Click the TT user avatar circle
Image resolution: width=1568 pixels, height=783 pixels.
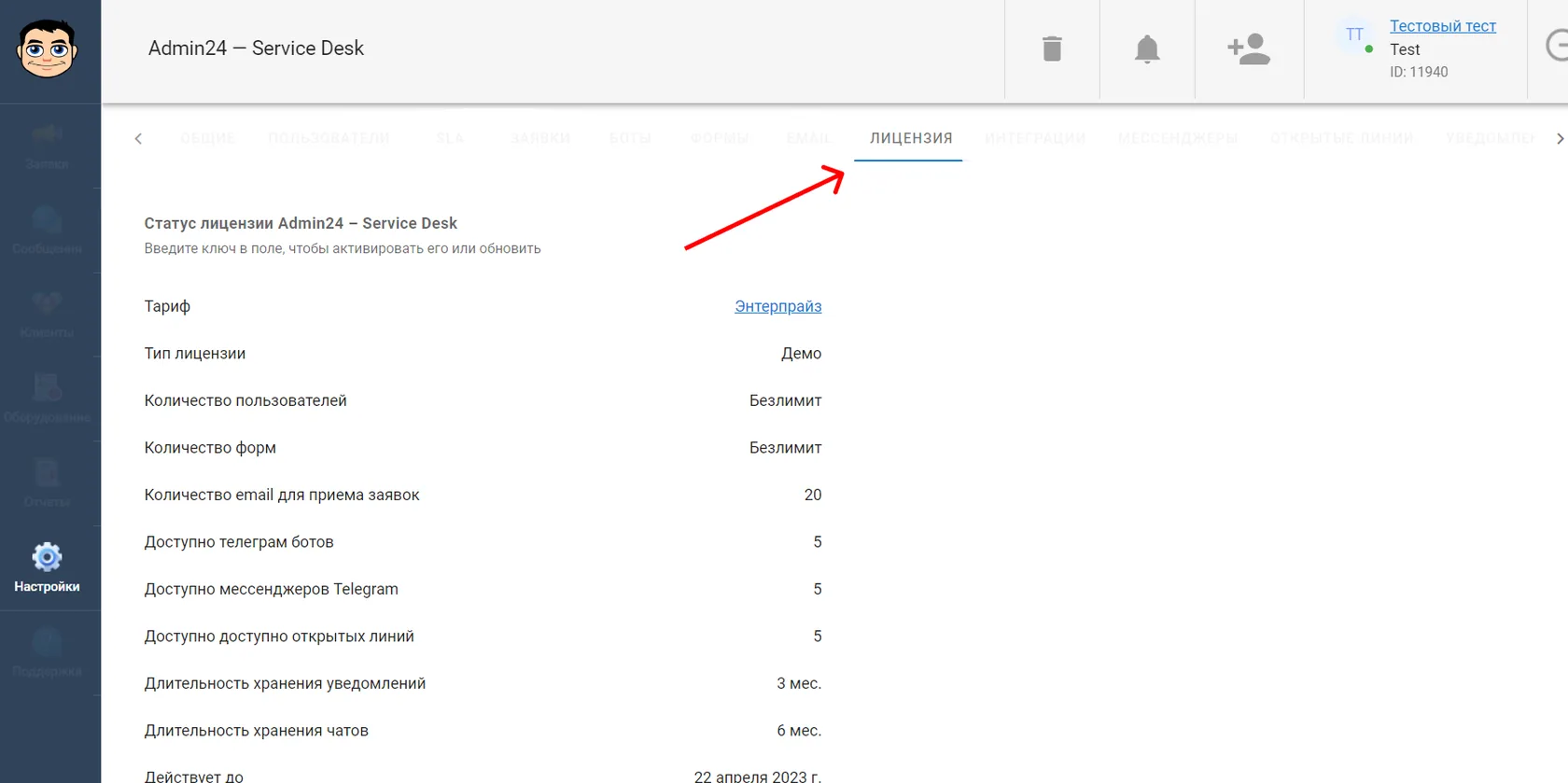click(1354, 35)
